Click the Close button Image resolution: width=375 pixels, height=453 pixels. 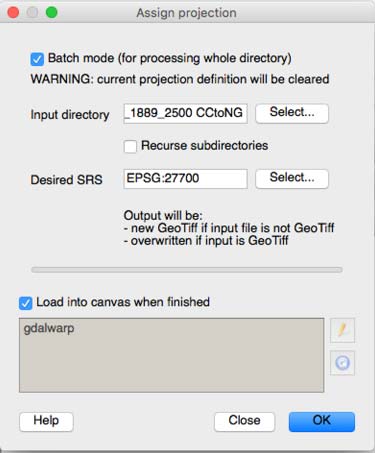pyautogui.click(x=244, y=421)
